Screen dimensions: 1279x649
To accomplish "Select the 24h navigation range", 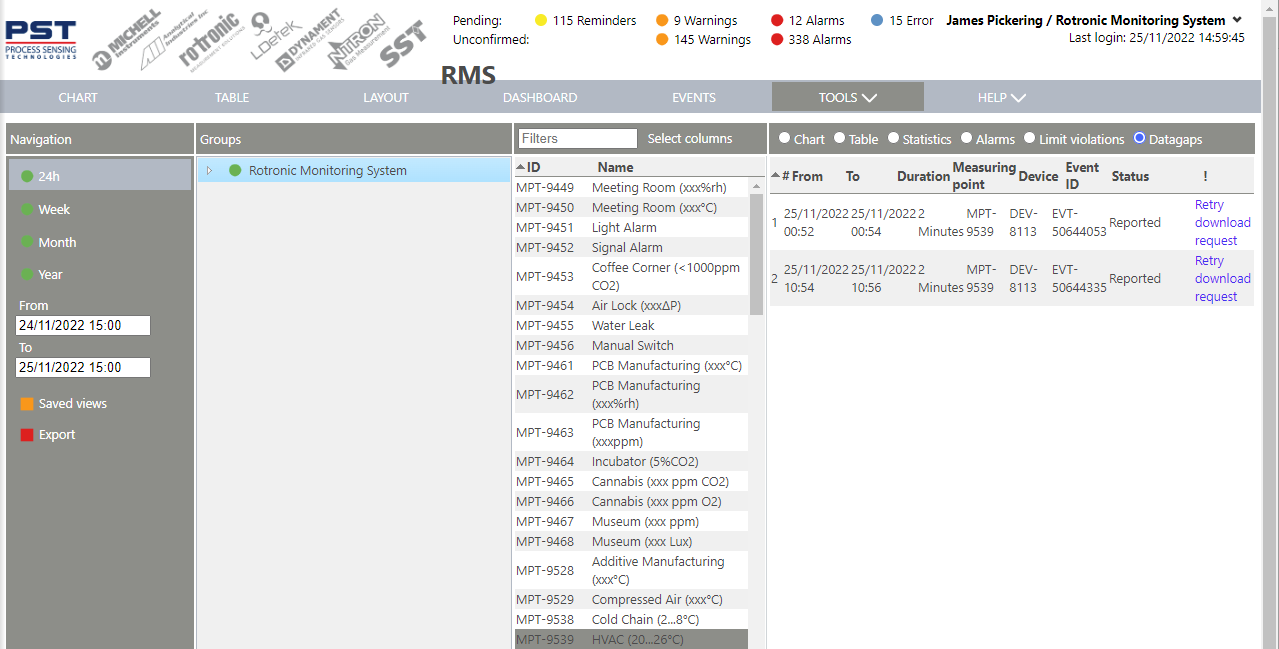I will tap(100, 176).
